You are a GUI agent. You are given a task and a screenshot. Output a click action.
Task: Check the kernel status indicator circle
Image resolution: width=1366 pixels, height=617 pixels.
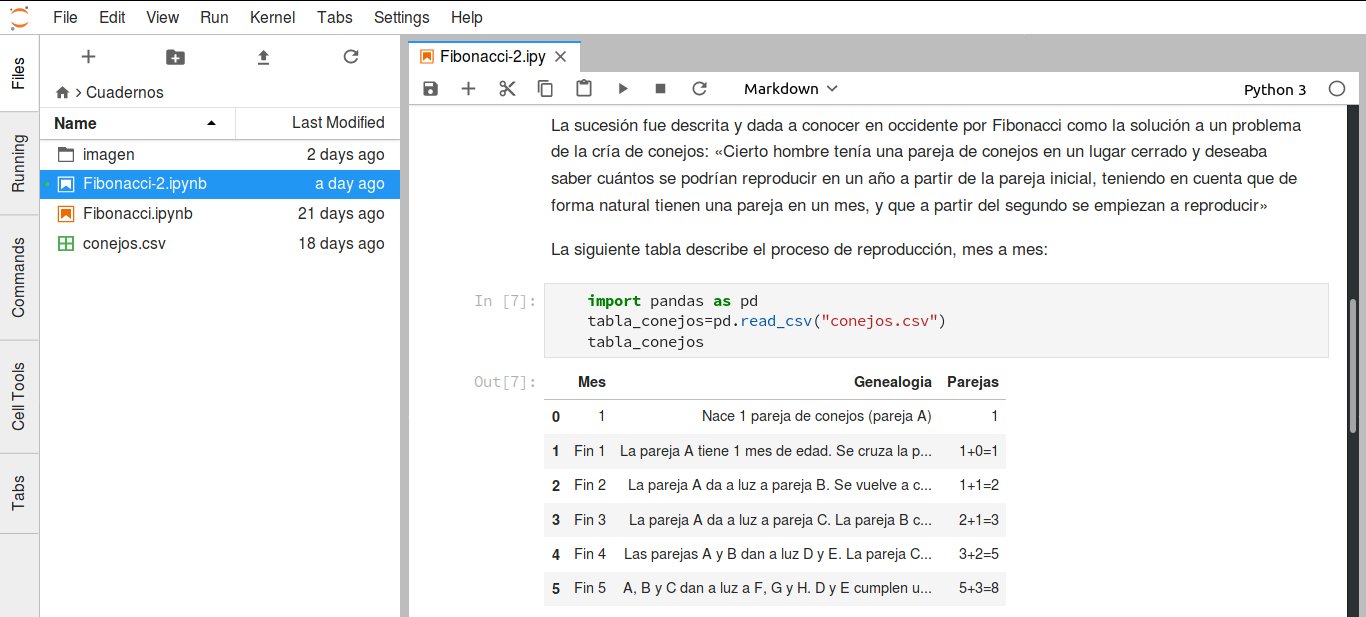click(1337, 88)
